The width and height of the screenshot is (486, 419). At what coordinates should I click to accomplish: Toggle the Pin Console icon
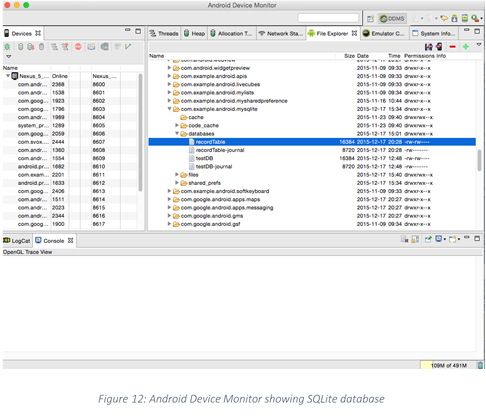(428, 239)
